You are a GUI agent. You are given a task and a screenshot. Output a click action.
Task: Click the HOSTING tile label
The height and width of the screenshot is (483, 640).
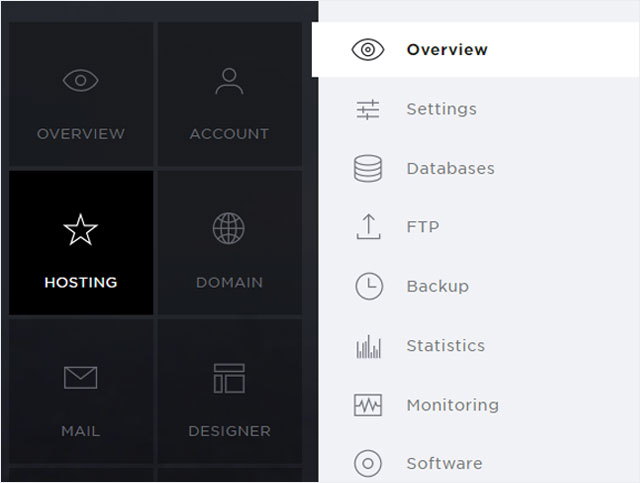click(81, 283)
